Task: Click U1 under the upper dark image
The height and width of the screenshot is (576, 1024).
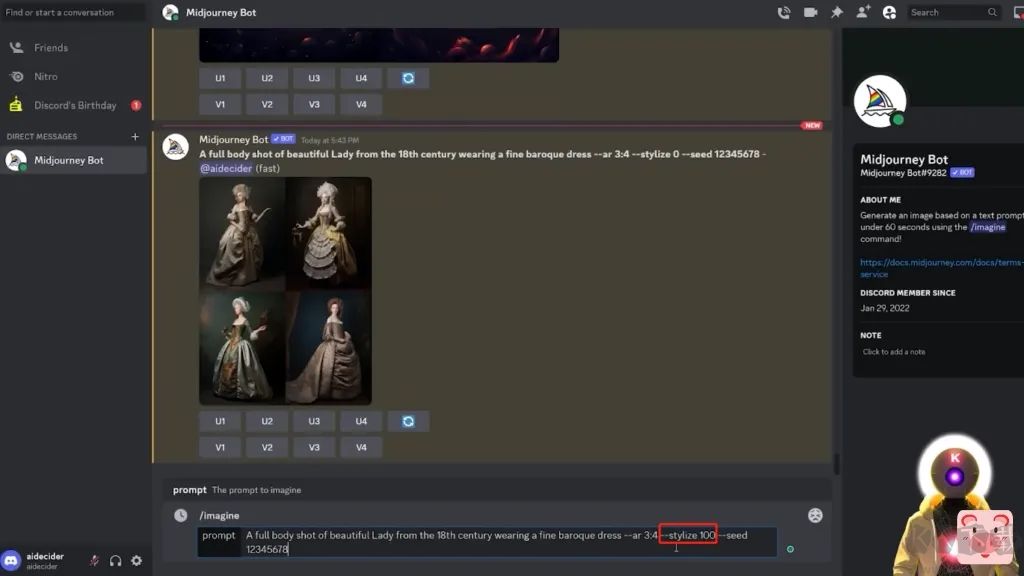Action: (220, 78)
